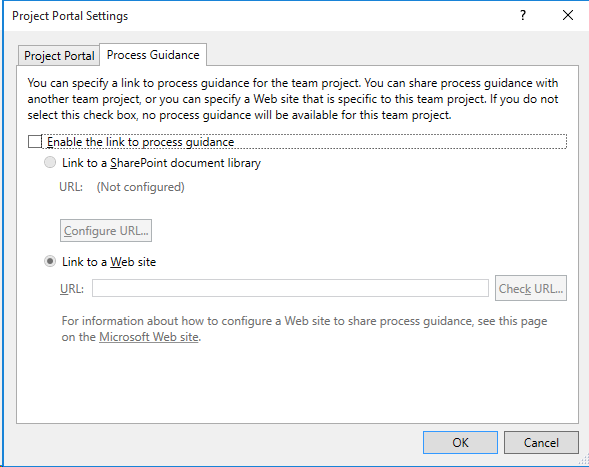This screenshot has height=467, width=589.
Task: Click the Project Portal Settings title text
Action: [70, 16]
